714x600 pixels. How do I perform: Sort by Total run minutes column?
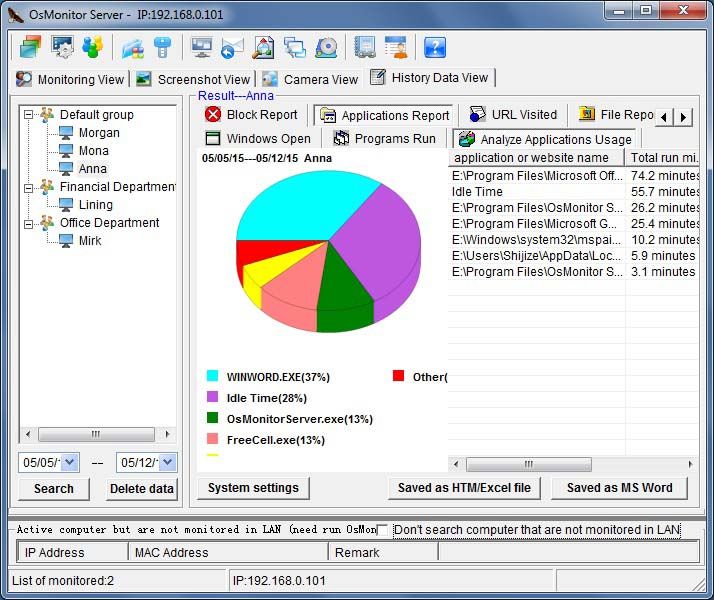pos(662,158)
